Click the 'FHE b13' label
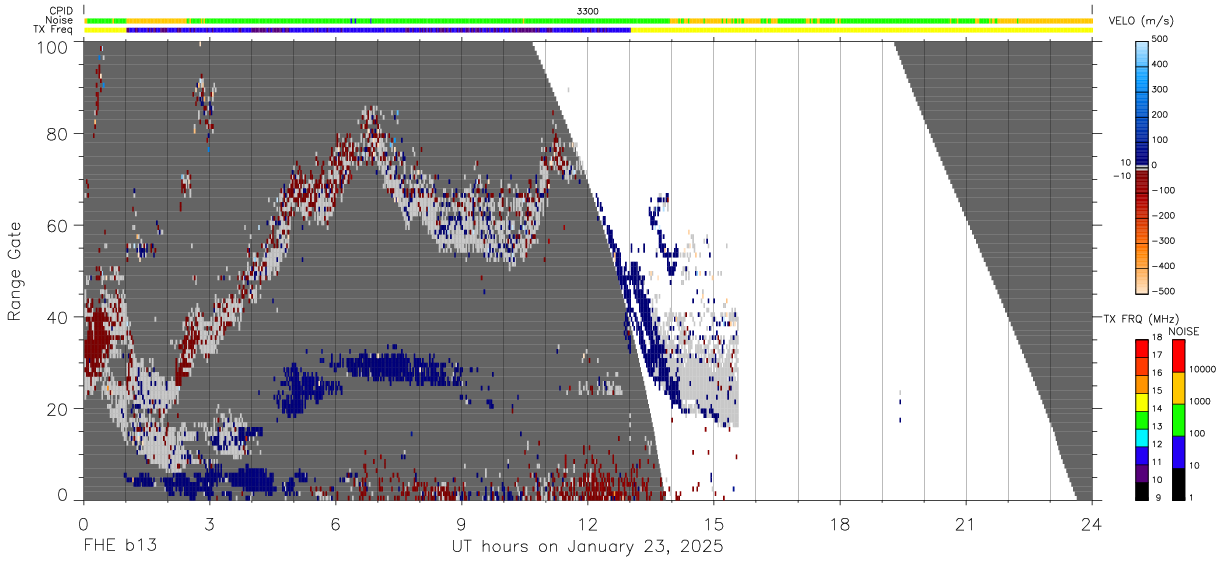The image size is (1228, 567). click(119, 547)
